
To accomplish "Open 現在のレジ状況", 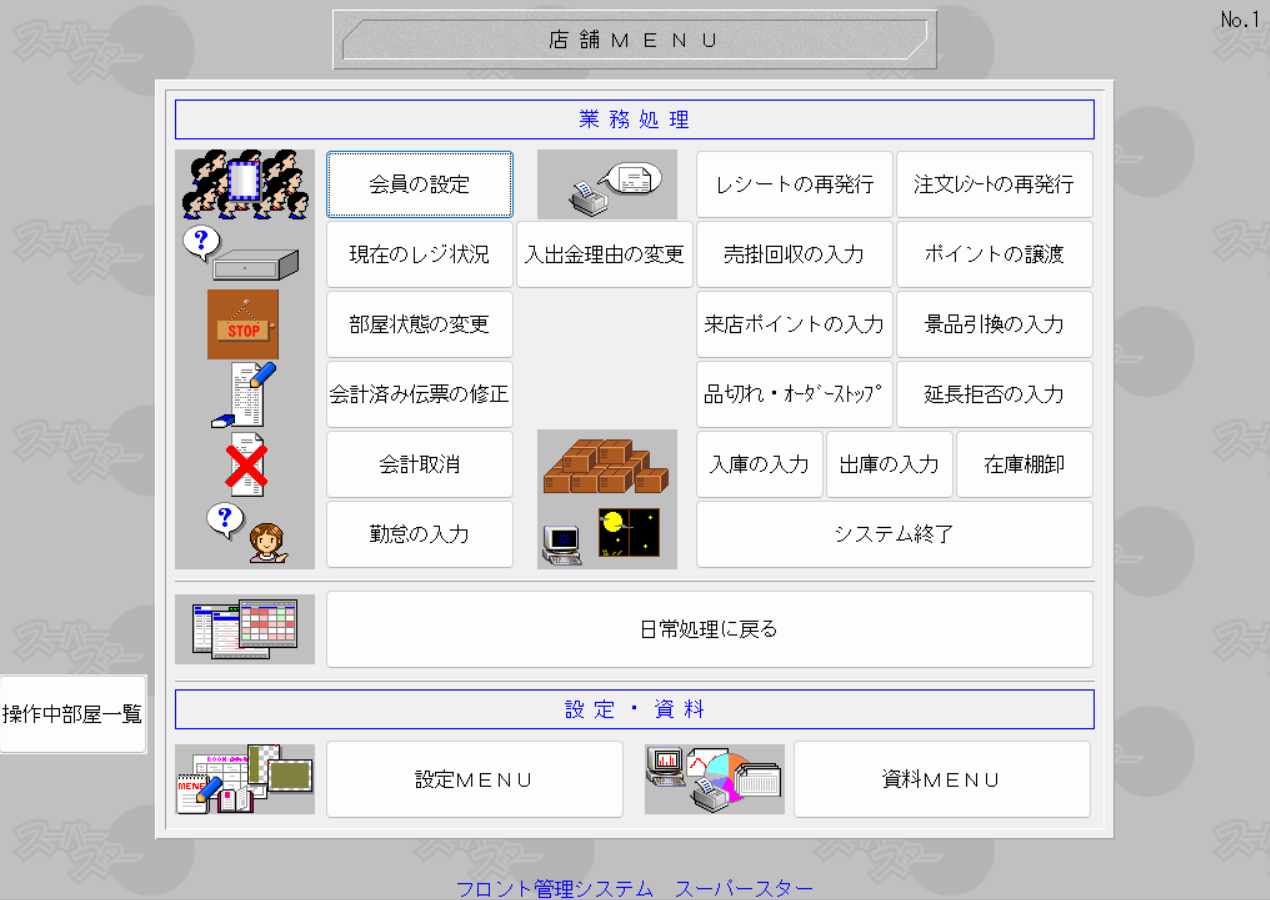I will coord(420,254).
